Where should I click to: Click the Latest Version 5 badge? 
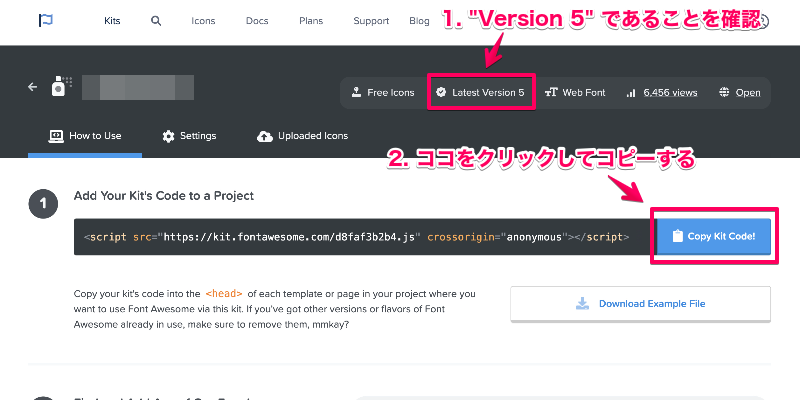click(x=479, y=93)
